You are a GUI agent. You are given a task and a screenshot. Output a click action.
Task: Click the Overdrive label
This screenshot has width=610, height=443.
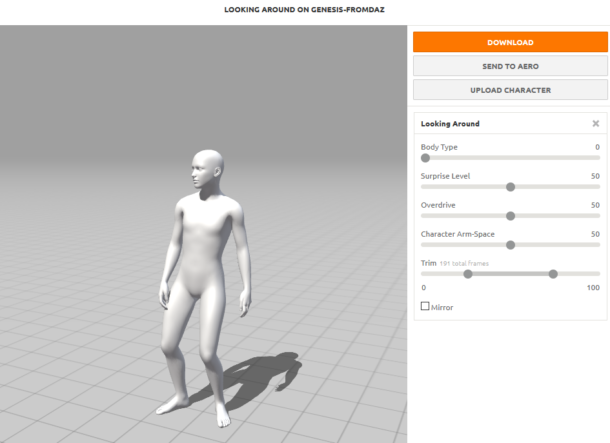tap(438, 205)
